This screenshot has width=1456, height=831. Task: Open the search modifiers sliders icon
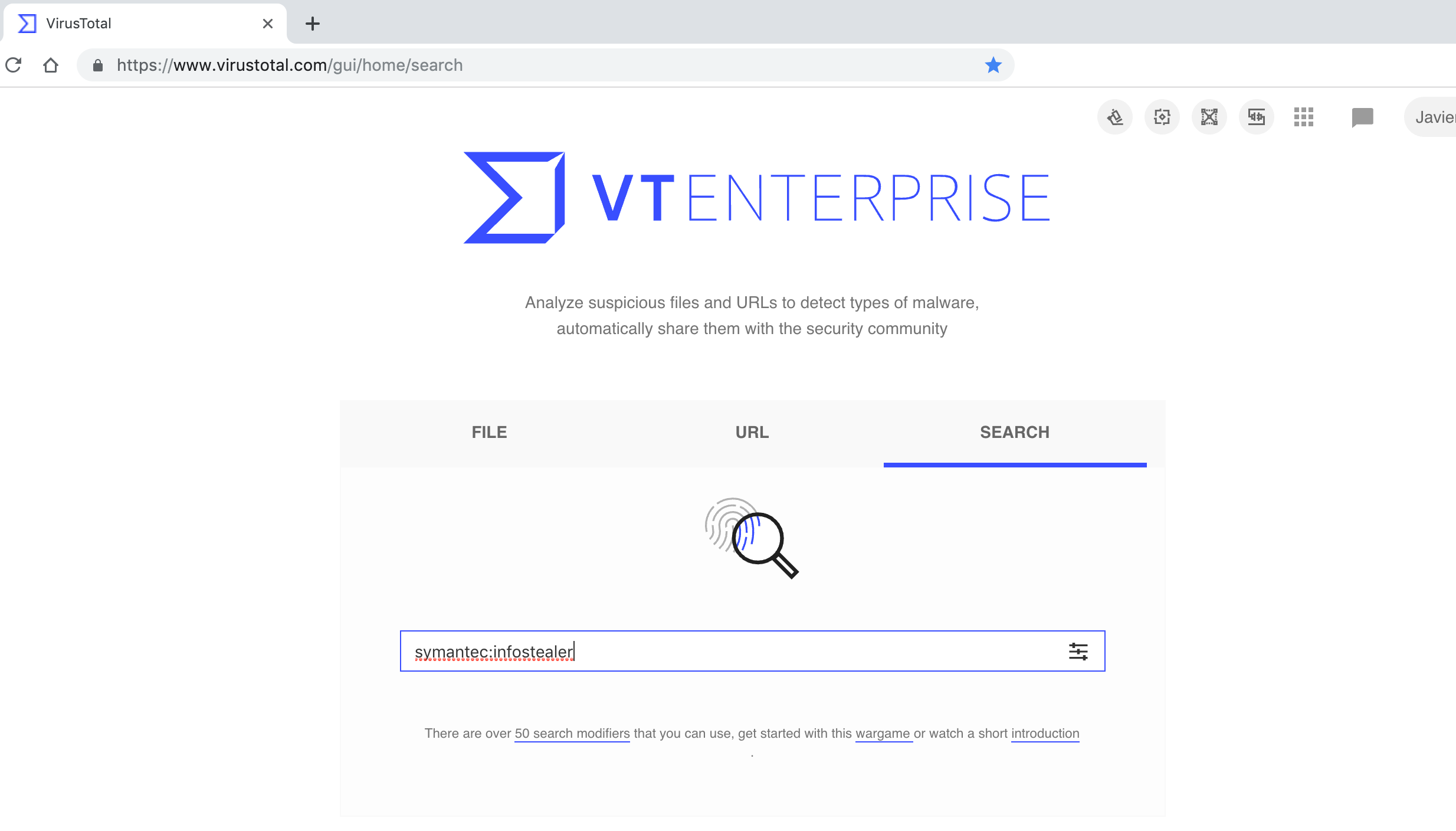(1078, 652)
